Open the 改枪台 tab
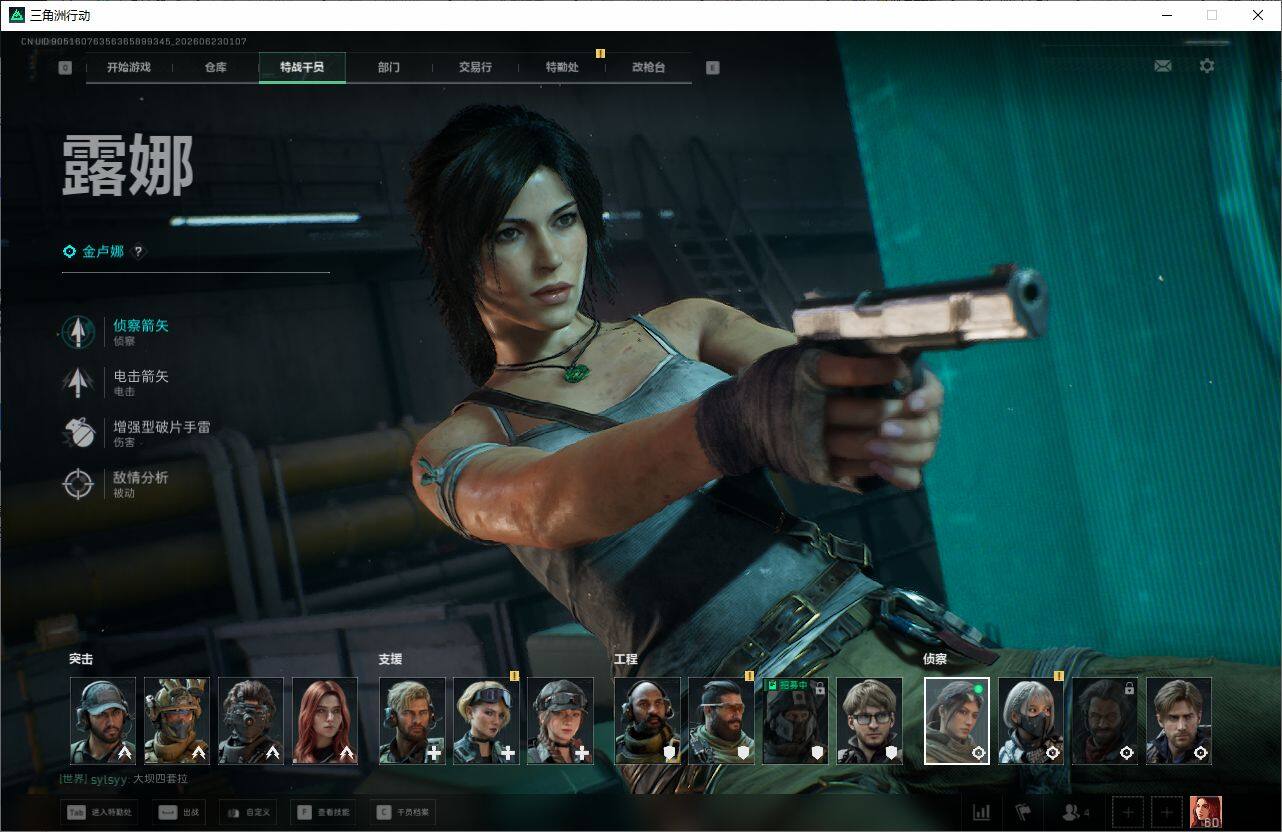Screen dimensions: 1282x832 click(x=648, y=68)
